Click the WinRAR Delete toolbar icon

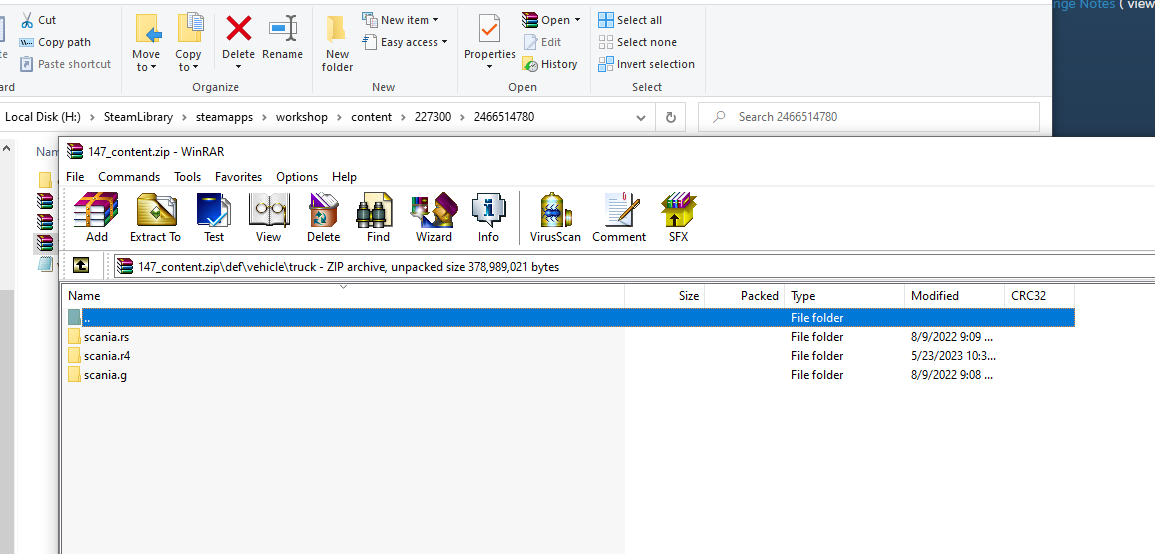click(323, 217)
